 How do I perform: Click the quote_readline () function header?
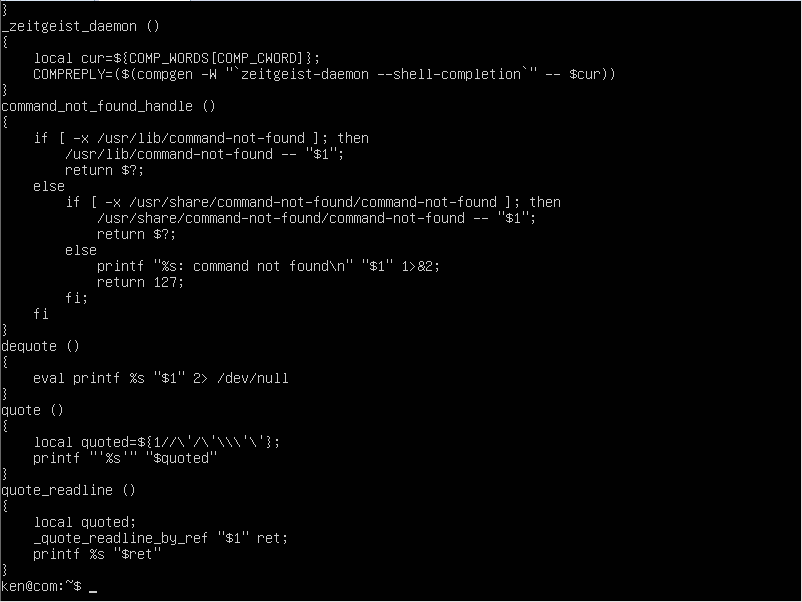pyautogui.click(x=69, y=490)
